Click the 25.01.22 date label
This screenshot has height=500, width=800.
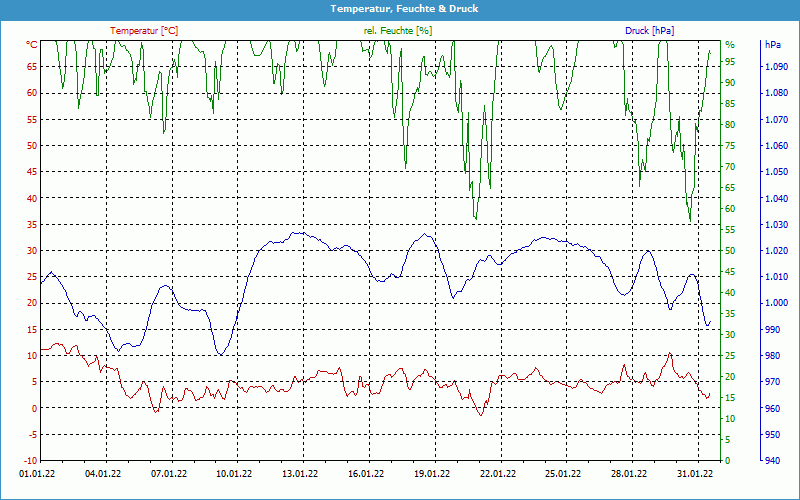(x=563, y=475)
